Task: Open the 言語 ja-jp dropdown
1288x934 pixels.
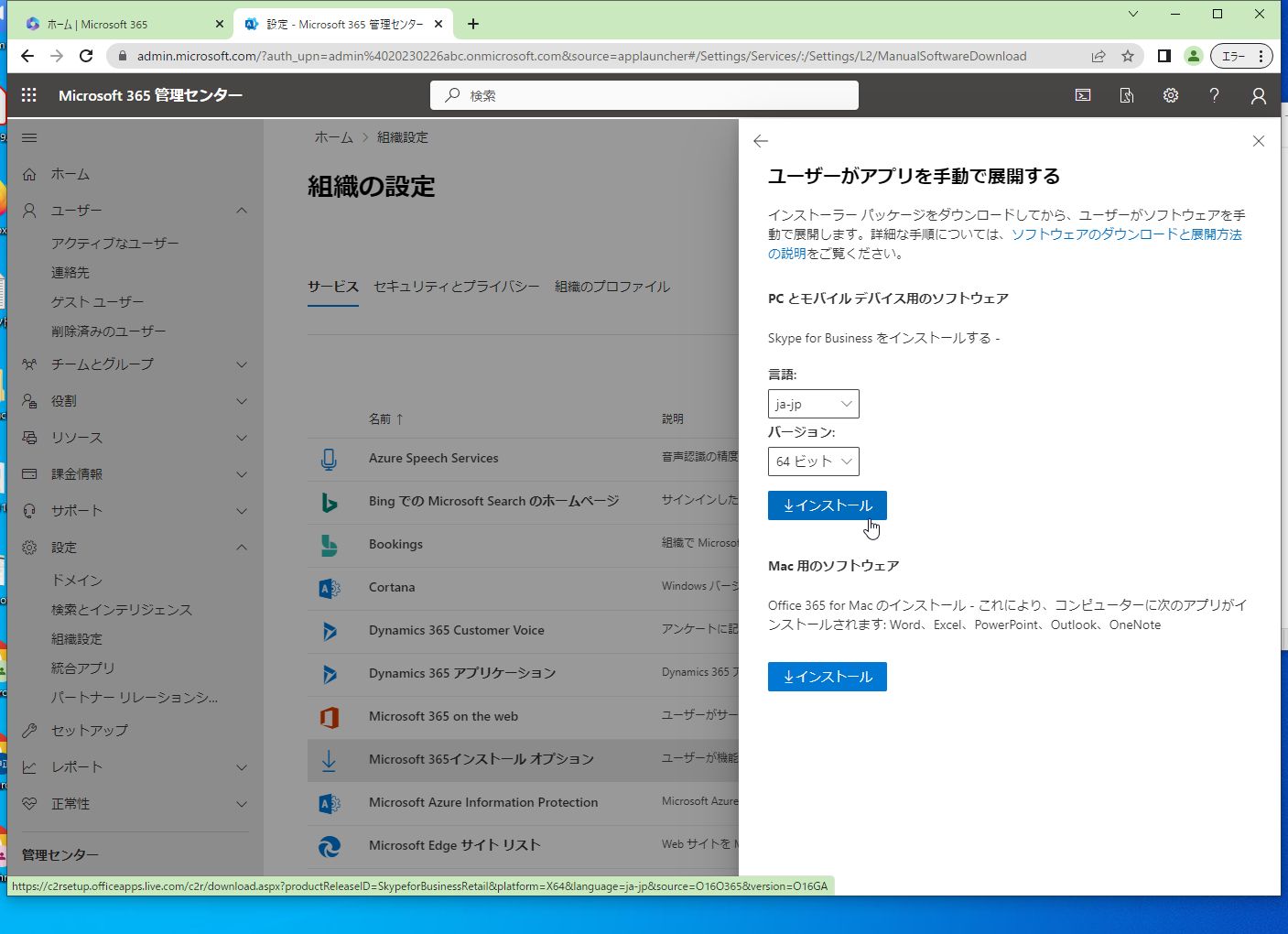Action: coord(813,404)
